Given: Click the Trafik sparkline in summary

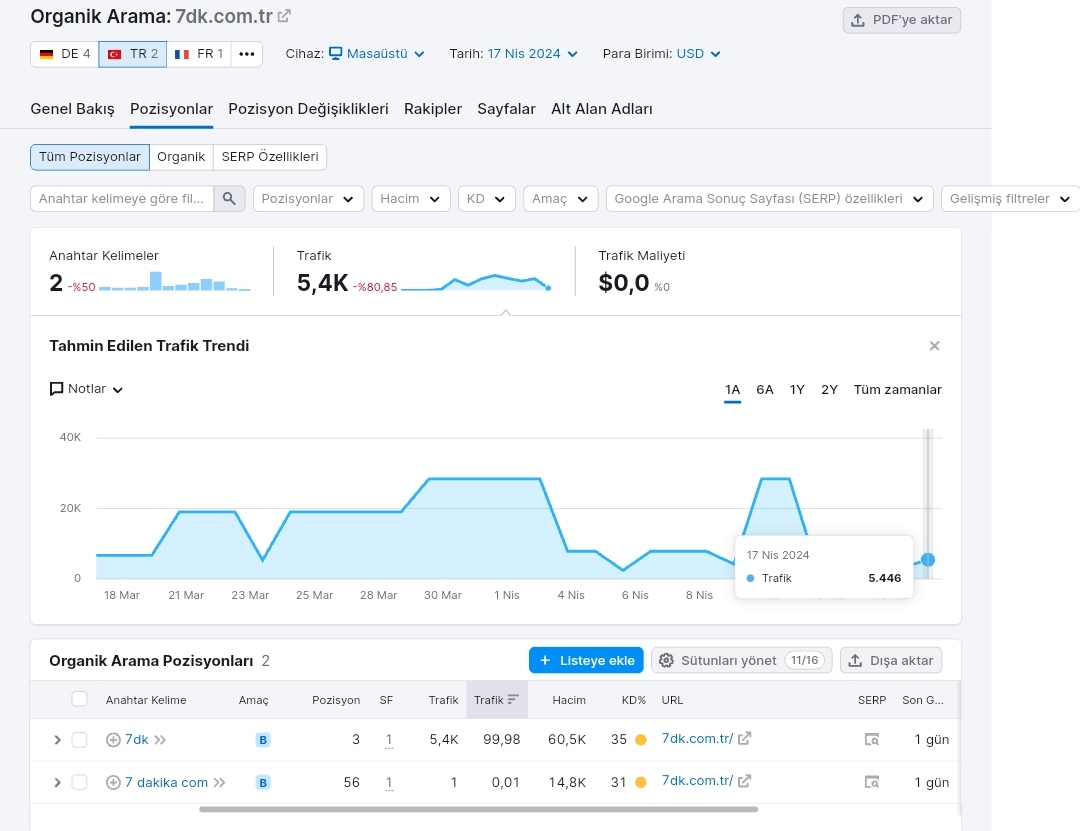Looking at the screenshot, I should (475, 283).
